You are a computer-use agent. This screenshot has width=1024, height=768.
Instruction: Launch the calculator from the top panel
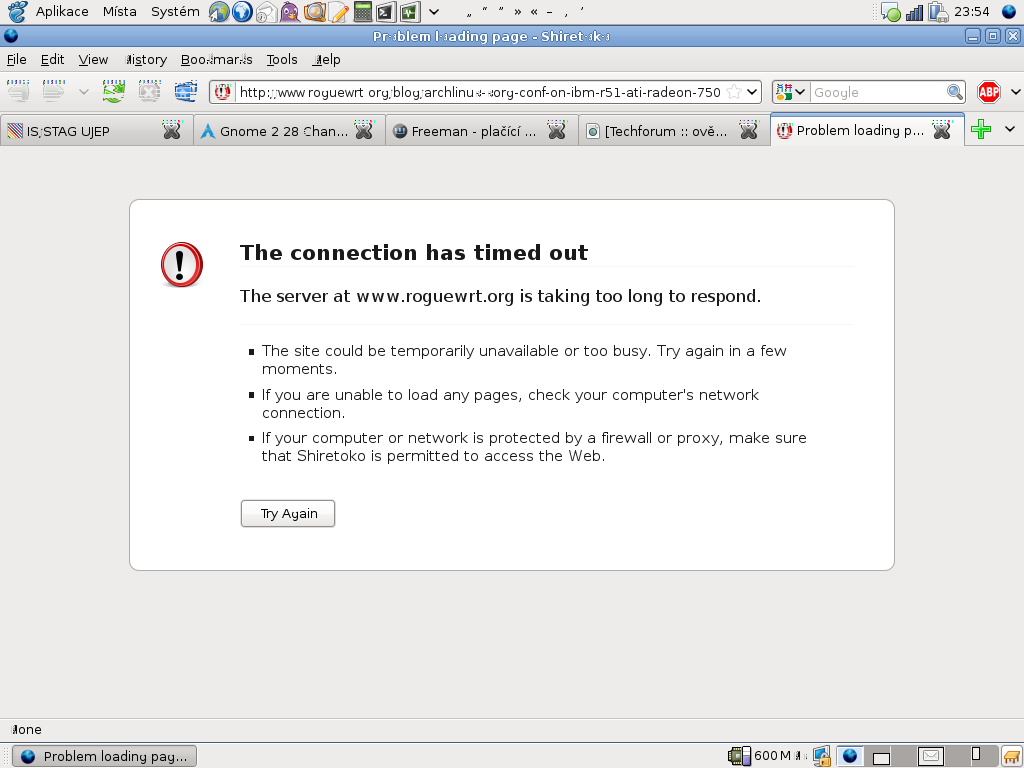pyautogui.click(x=362, y=12)
